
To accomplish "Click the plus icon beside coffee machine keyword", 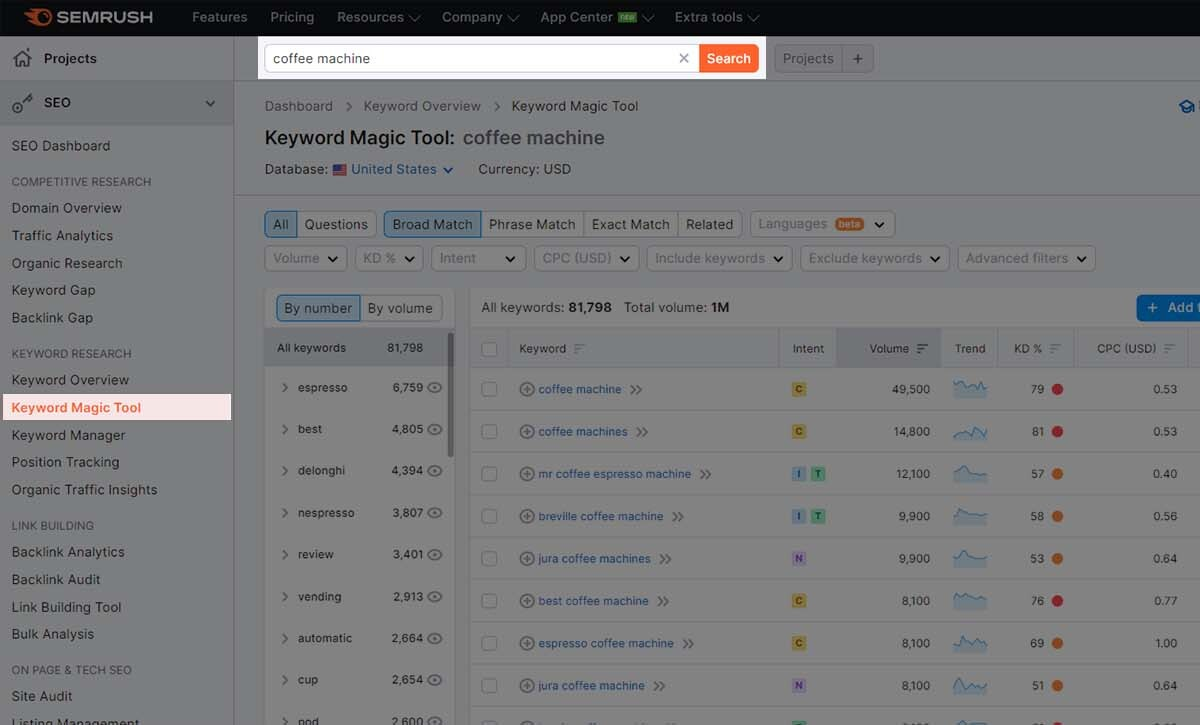I will [x=527, y=390].
